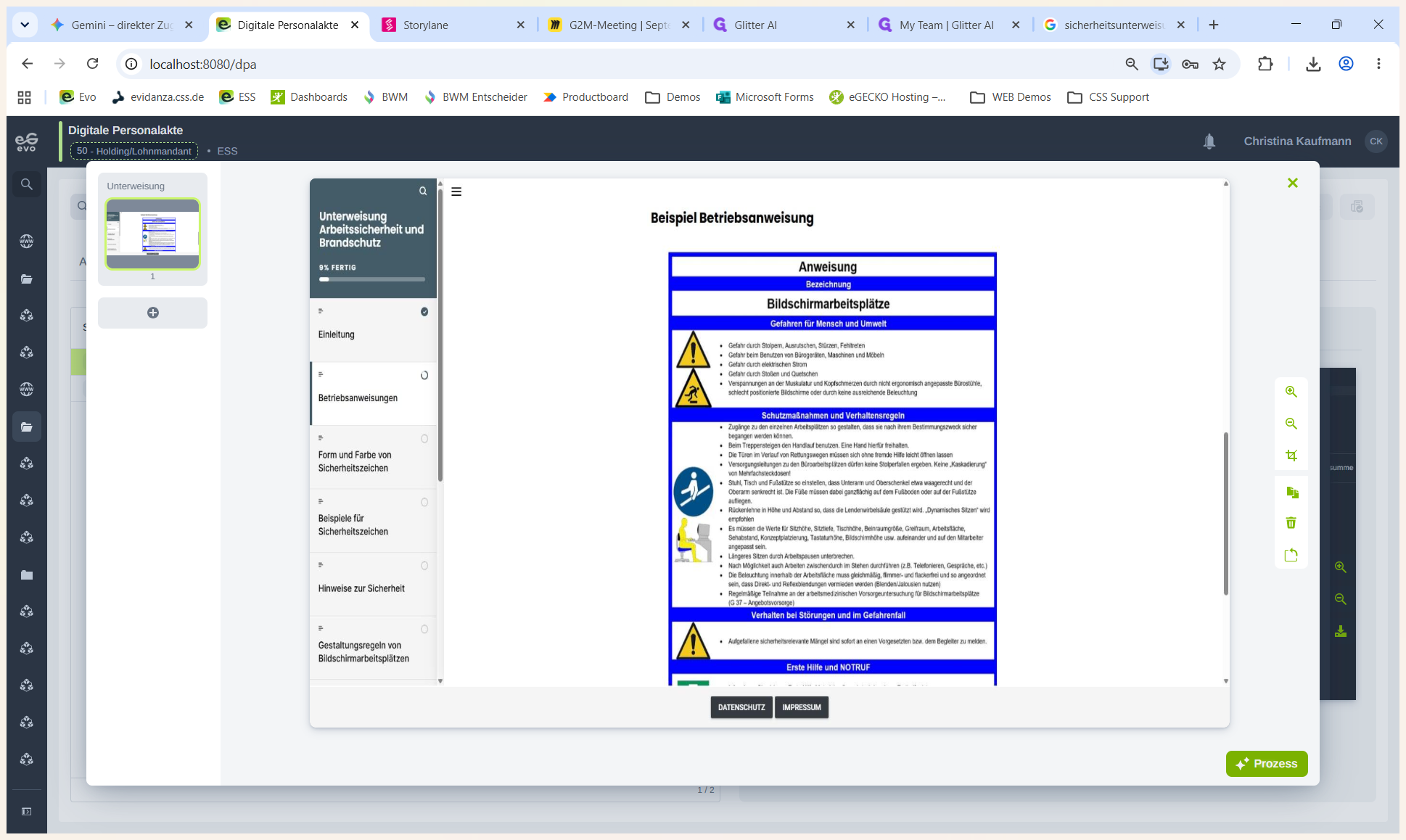Click download icon in the dark background panel
Viewport: 1406px width, 840px height.
1340,631
